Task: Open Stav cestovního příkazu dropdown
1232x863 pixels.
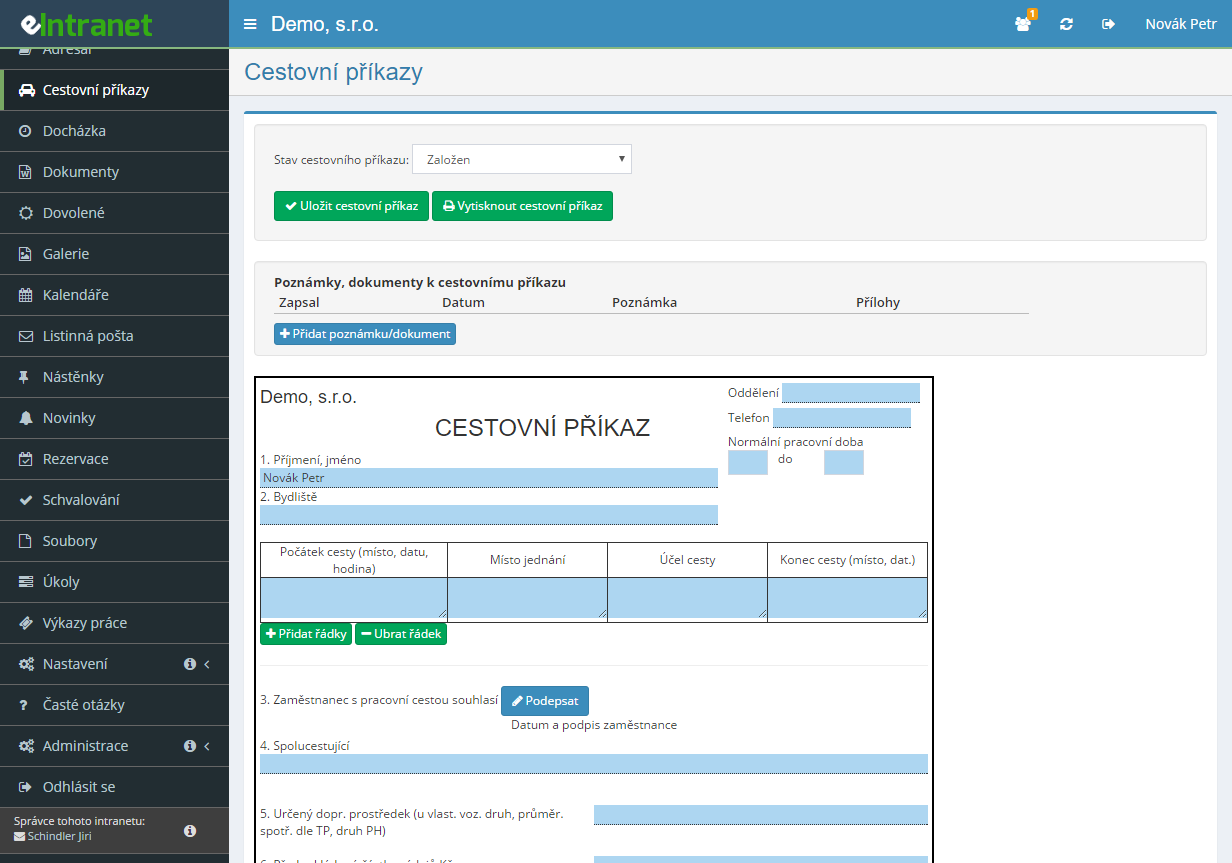Action: pos(521,159)
